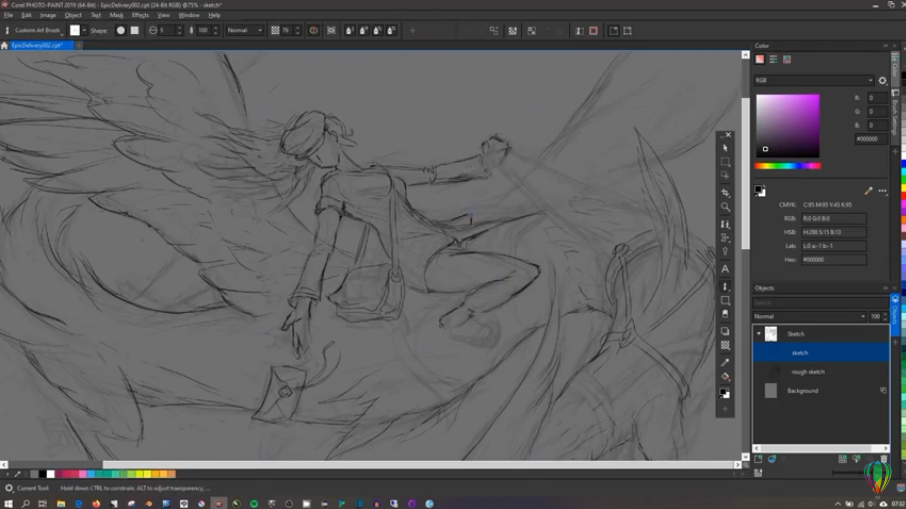
Task: Select the square brush nib shape
Action: click(x=135, y=31)
